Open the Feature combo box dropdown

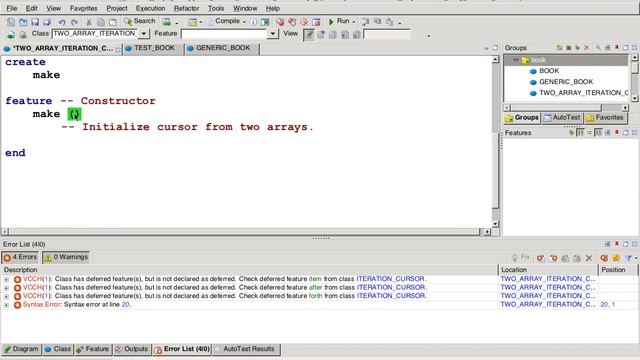(273, 34)
